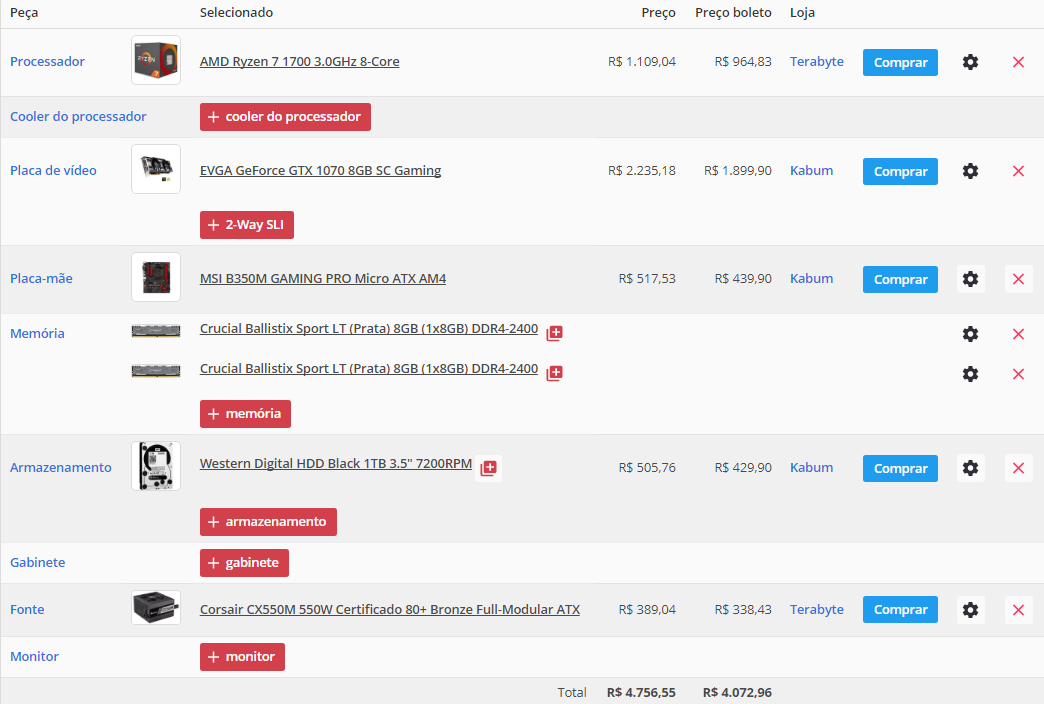The image size is (1044, 704).
Task: Click Comprar for MSI B350M motherboard
Action: pos(900,280)
